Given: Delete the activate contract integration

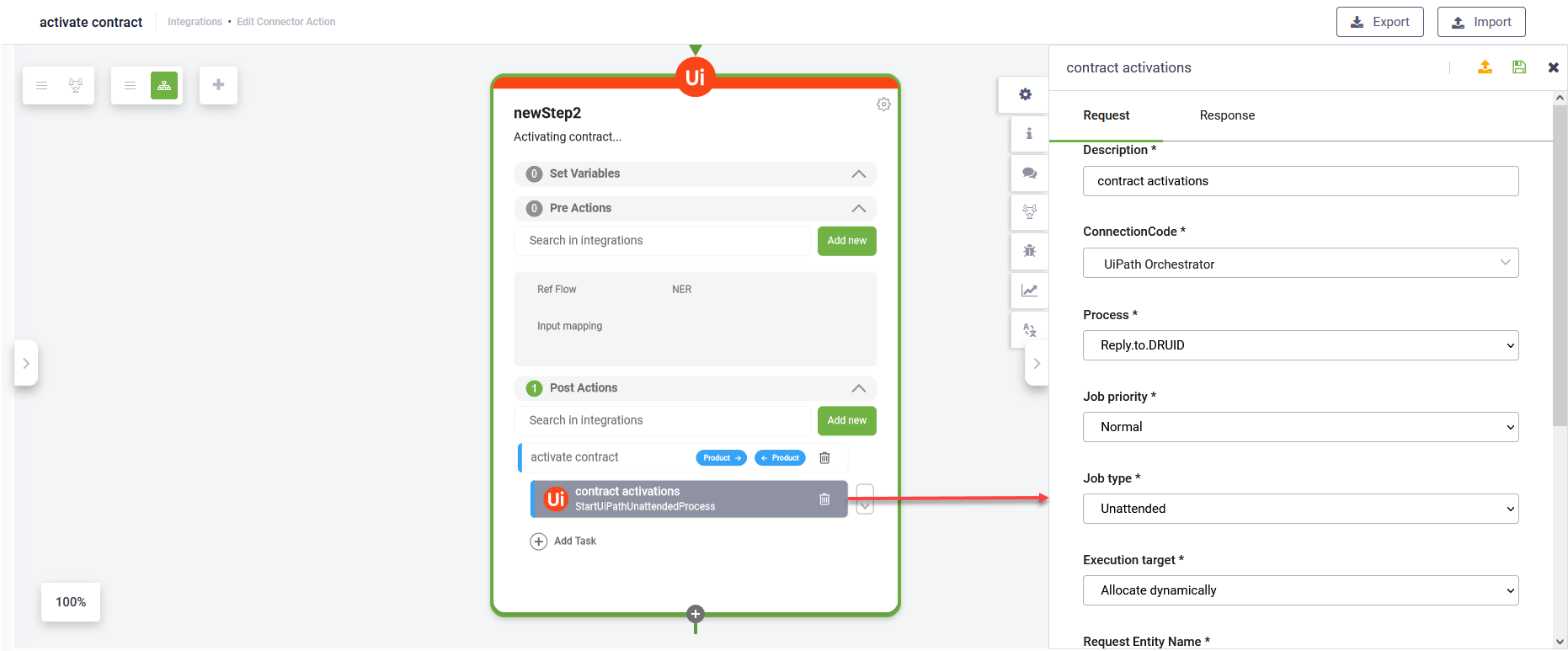Looking at the screenshot, I should click(824, 458).
